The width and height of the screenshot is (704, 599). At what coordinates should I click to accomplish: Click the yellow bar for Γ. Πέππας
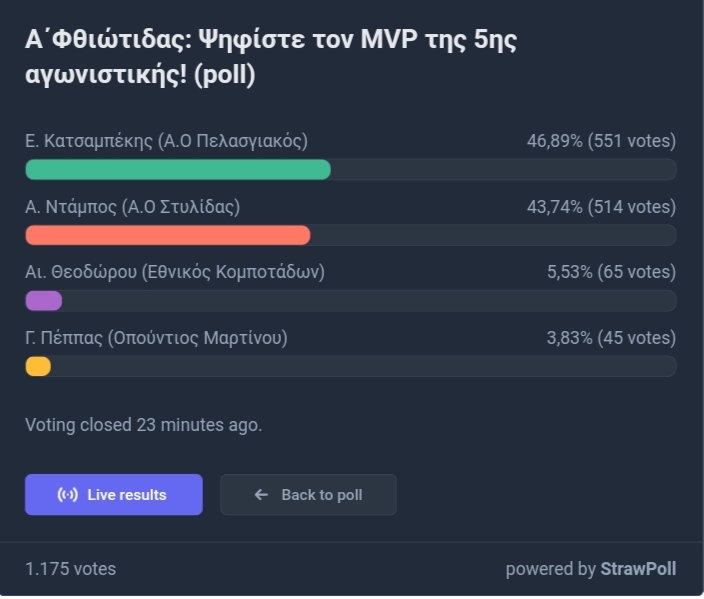click(38, 366)
